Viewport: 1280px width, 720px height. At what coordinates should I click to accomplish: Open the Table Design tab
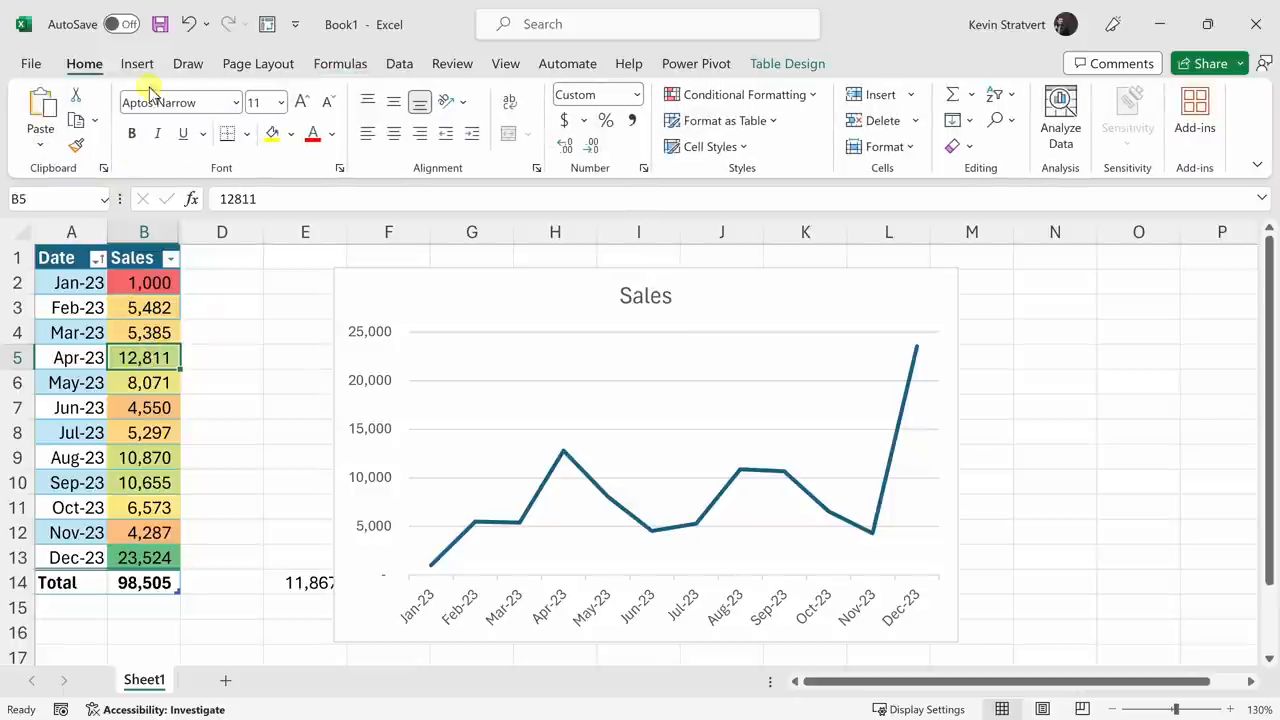point(787,63)
